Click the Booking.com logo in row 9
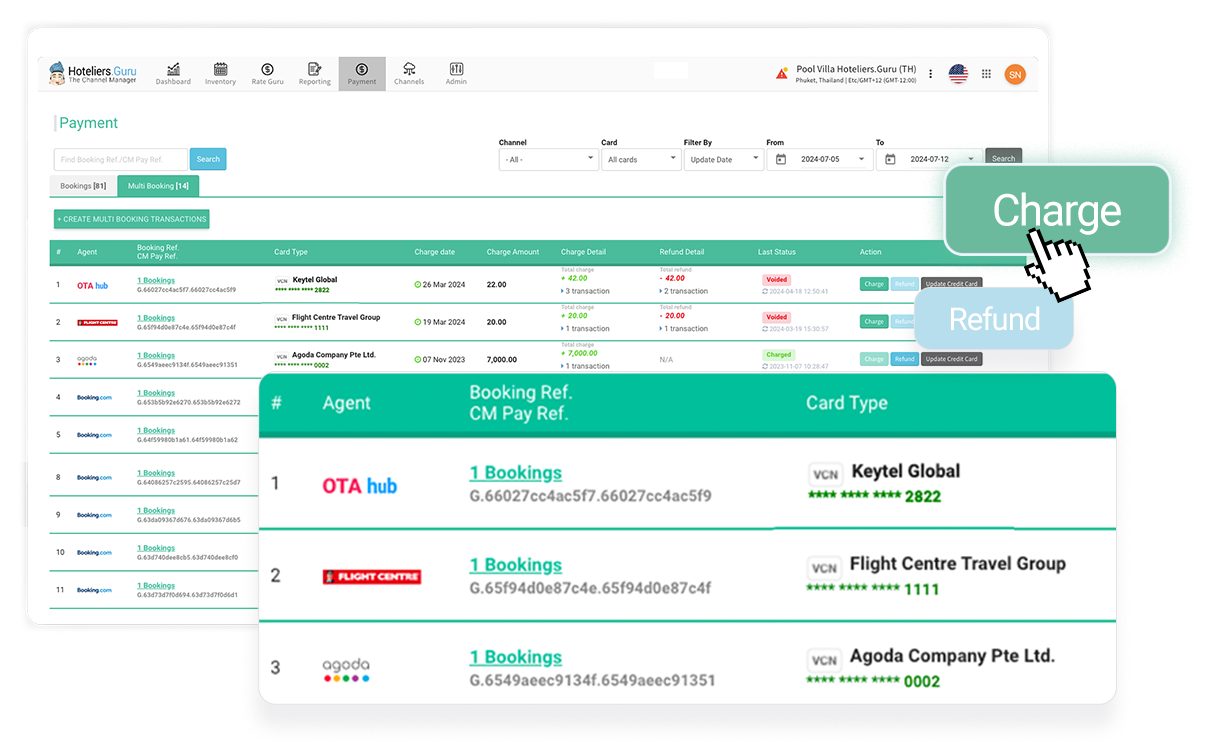The height and width of the screenshot is (756, 1218). pyautogui.click(x=94, y=515)
